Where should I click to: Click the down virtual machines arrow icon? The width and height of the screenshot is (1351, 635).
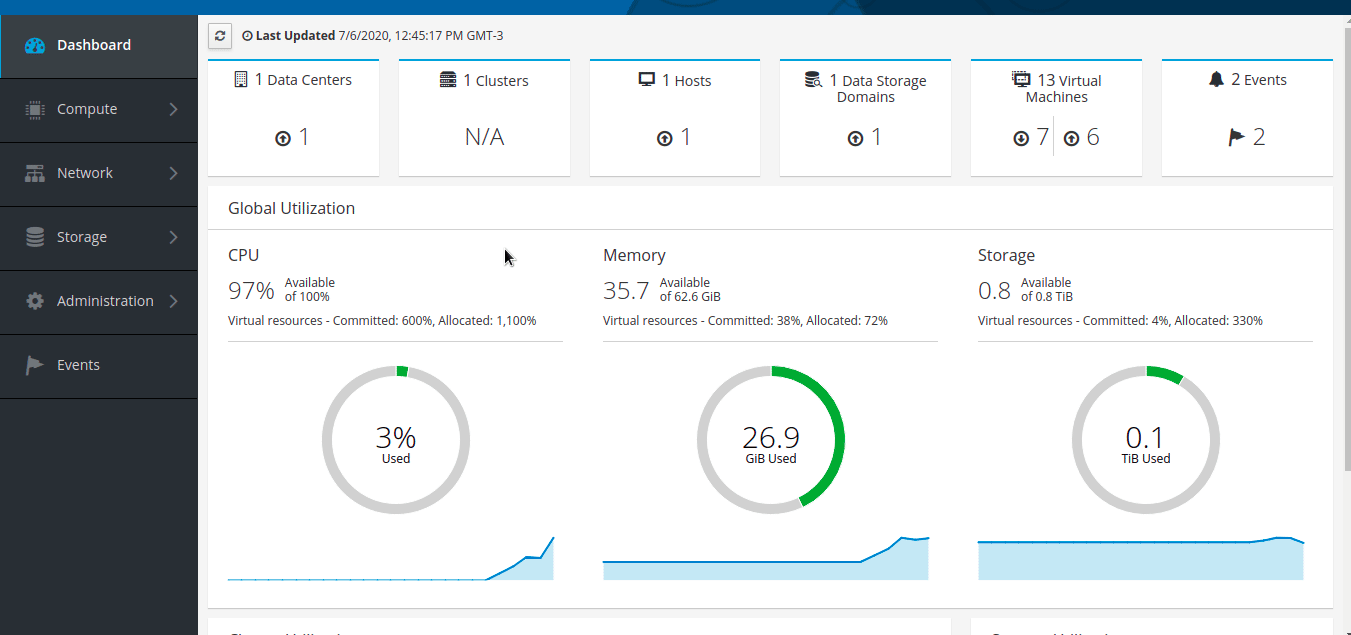point(1021,139)
